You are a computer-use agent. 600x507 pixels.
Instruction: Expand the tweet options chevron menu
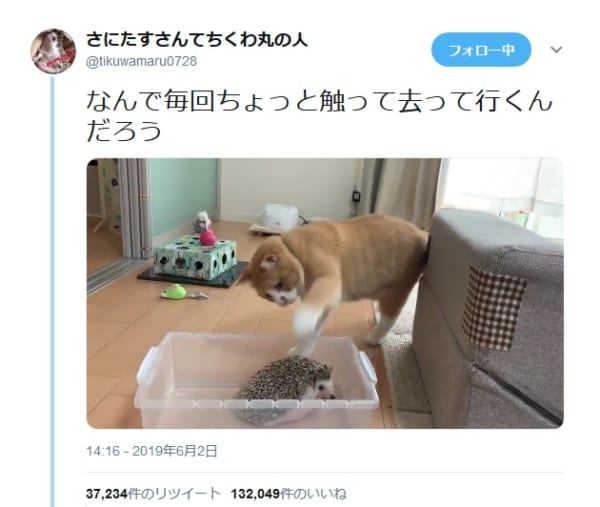[556, 49]
